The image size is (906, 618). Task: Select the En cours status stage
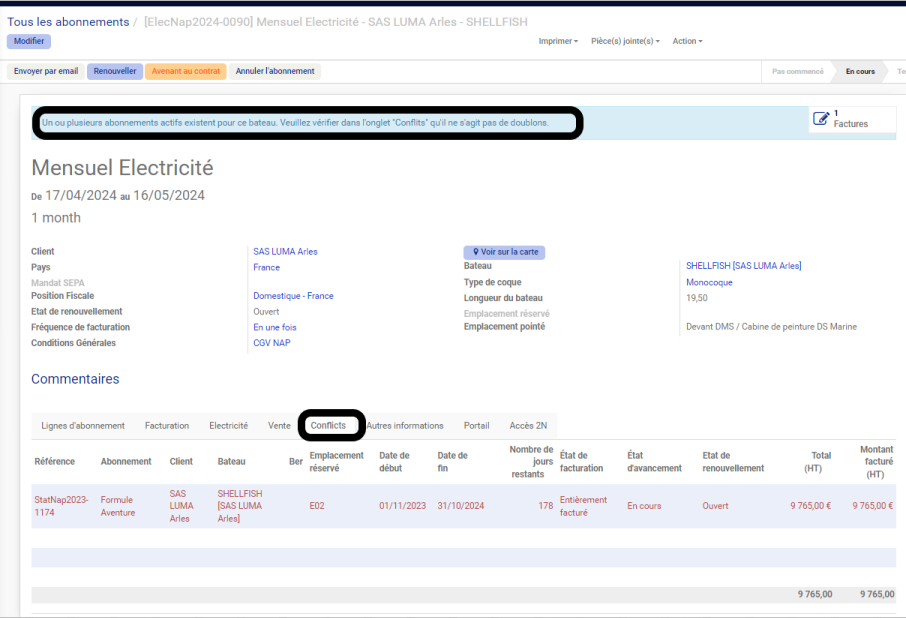tap(860, 72)
